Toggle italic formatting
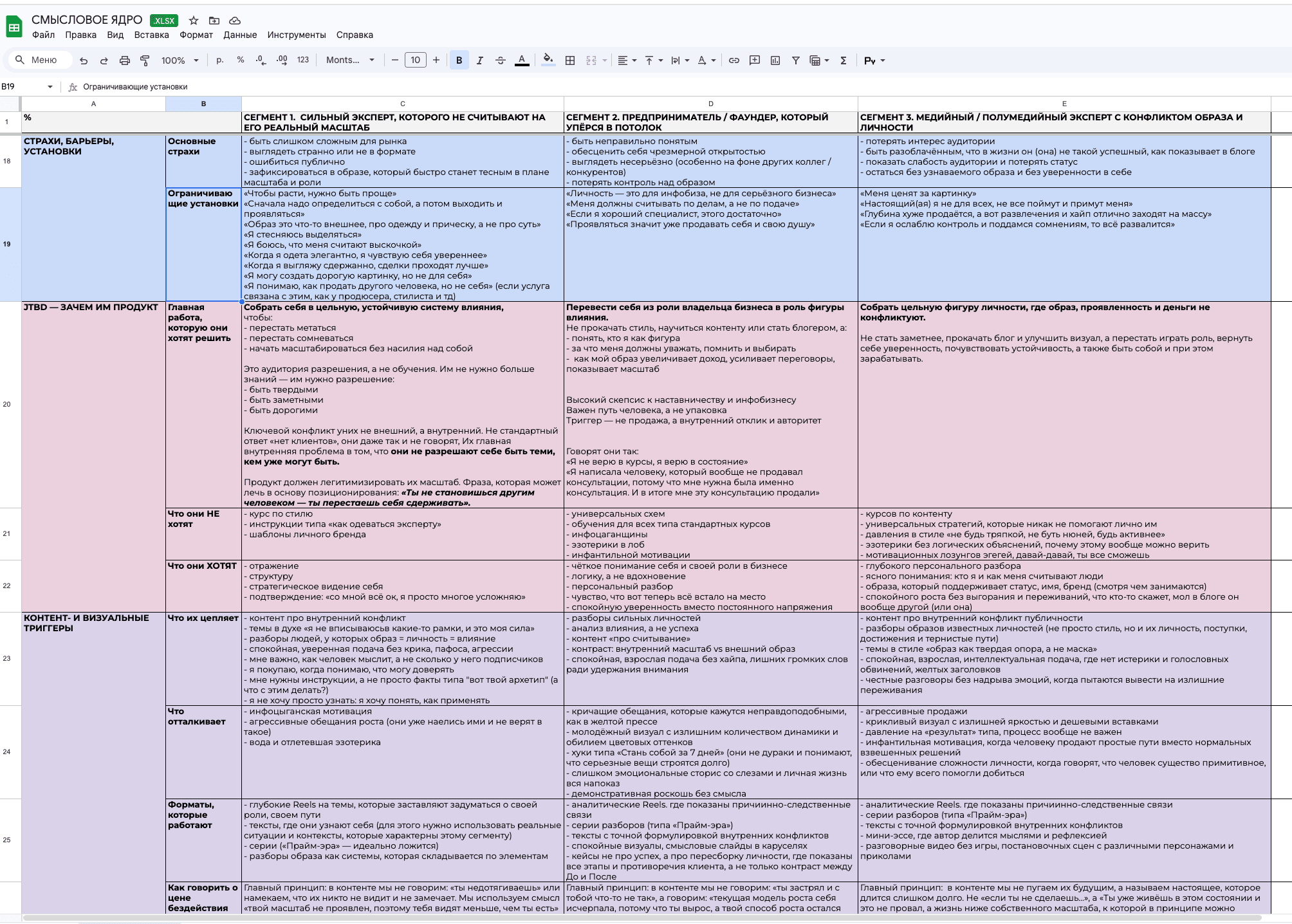 [479, 60]
